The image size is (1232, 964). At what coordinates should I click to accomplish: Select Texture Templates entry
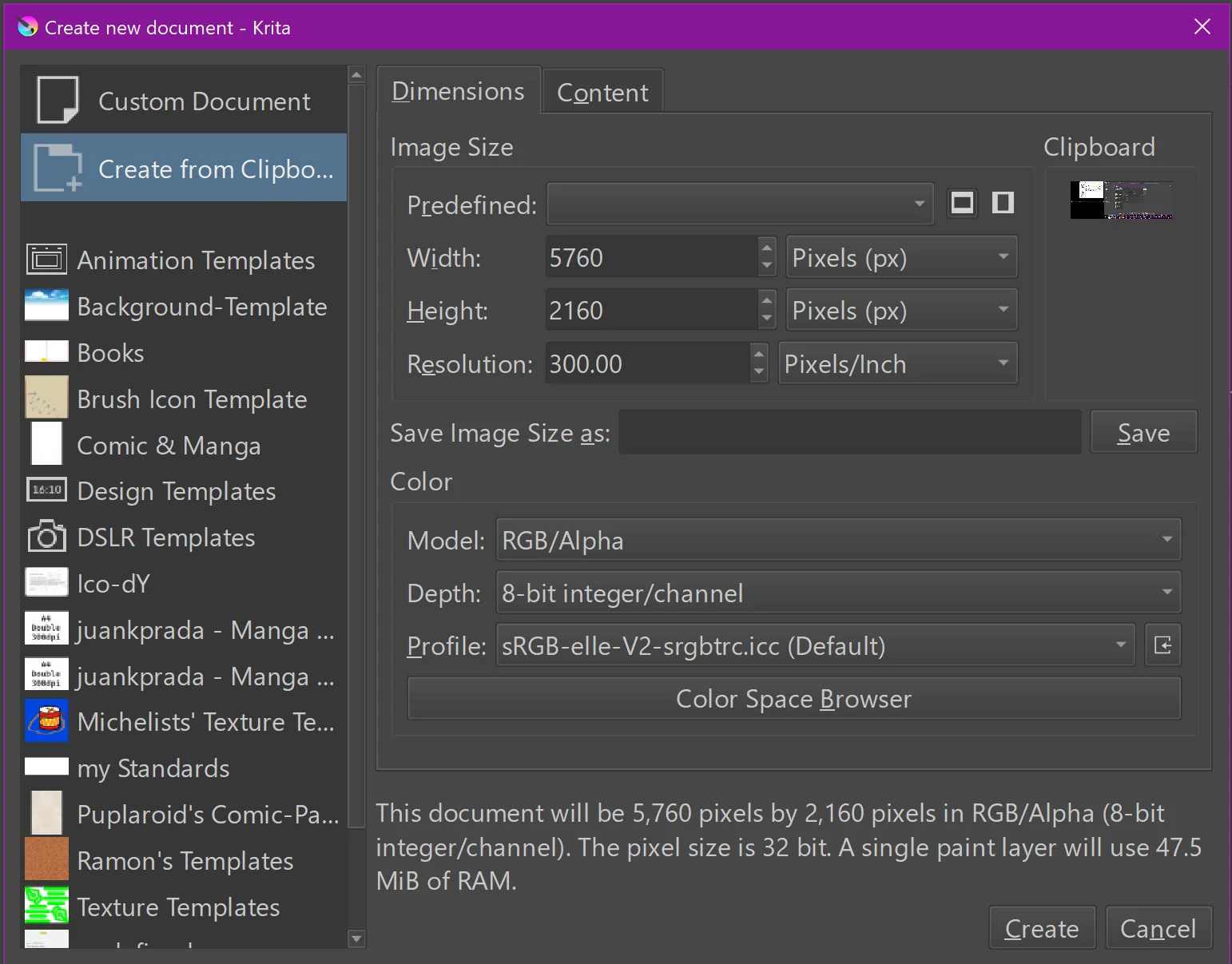tap(184, 906)
